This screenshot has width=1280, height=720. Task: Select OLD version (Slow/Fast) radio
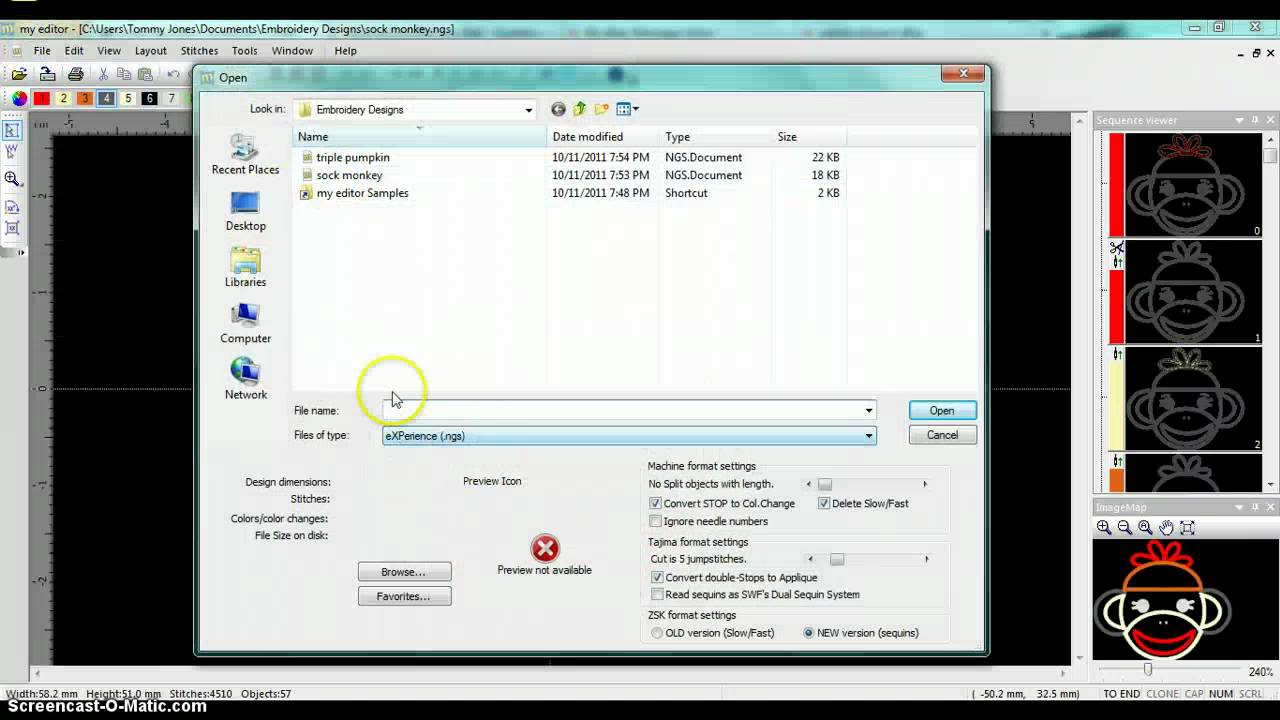[657, 633]
